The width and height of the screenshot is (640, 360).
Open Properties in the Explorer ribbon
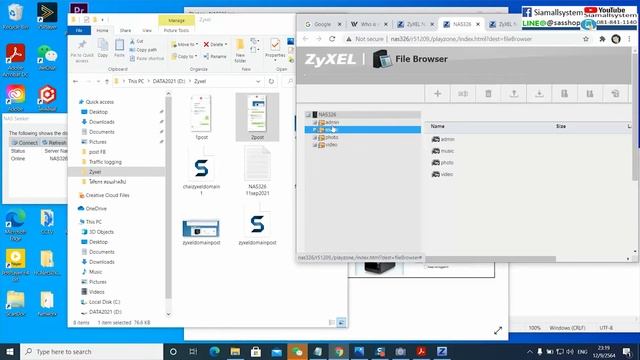275,50
